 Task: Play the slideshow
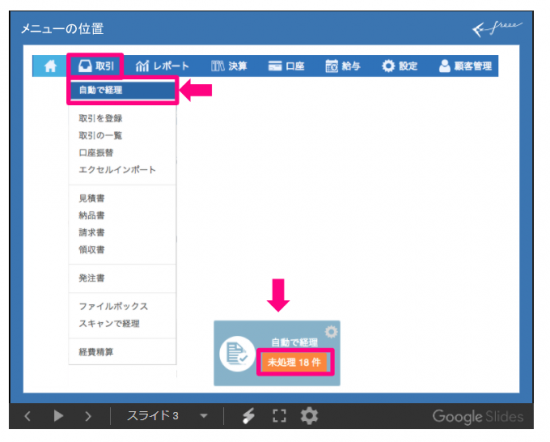[58, 416]
